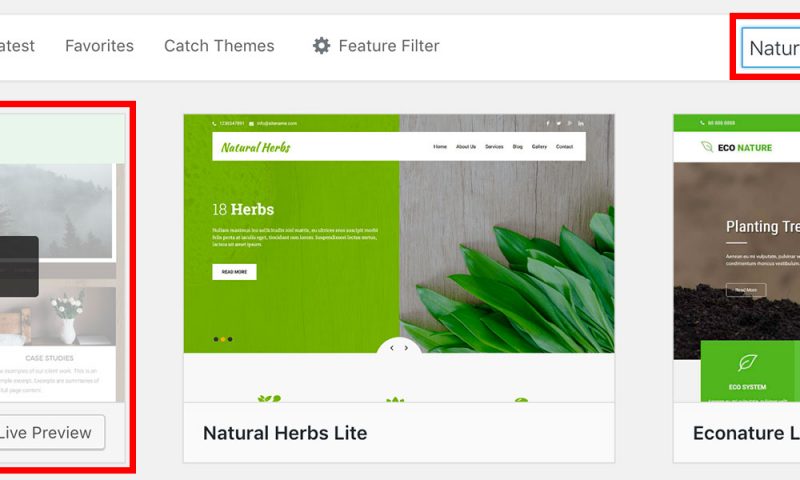
Task: Open the Favorites tab
Action: (x=99, y=46)
